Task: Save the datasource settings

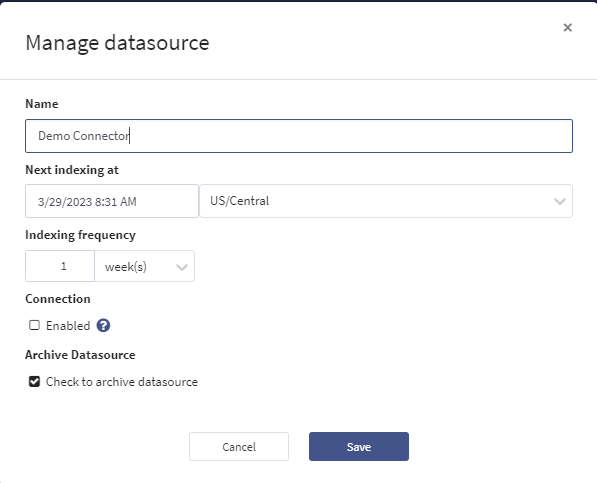Action: [359, 446]
